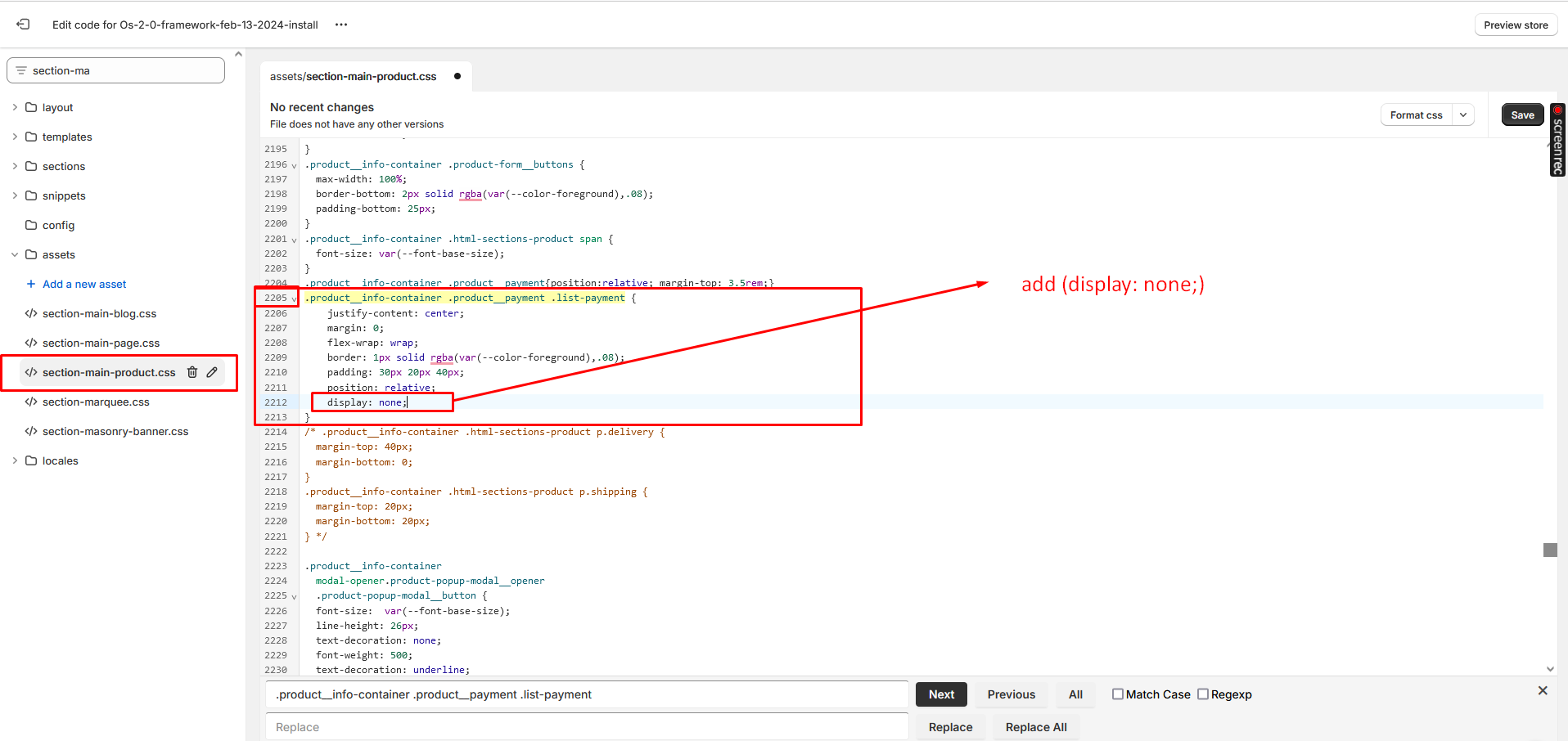This screenshot has width=1568, height=741.
Task: Click the locales folder icon
Action: (x=31, y=460)
